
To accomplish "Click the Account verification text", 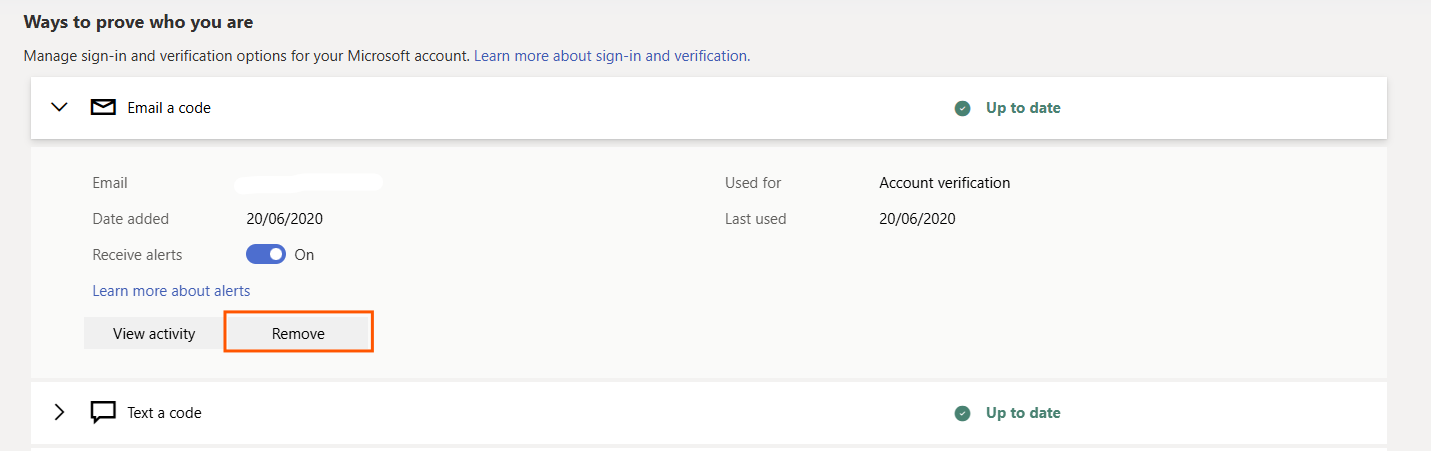I will tap(945, 183).
